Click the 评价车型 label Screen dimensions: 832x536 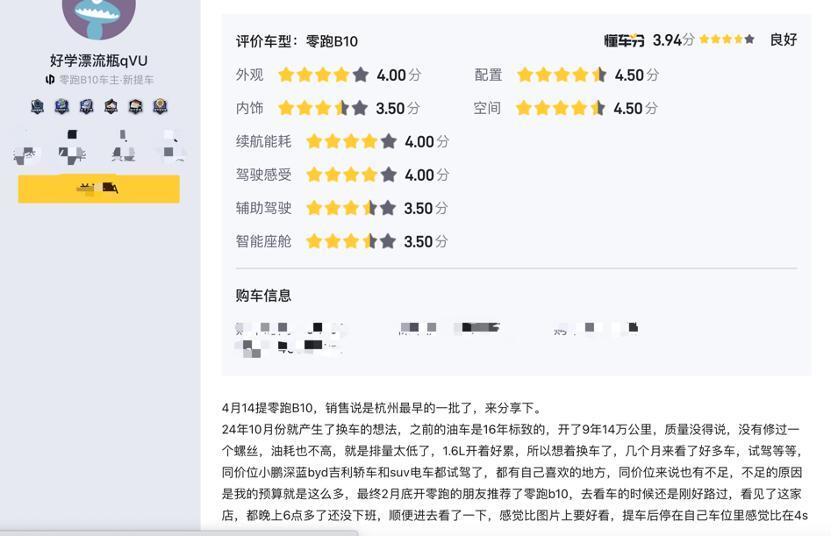coord(267,41)
